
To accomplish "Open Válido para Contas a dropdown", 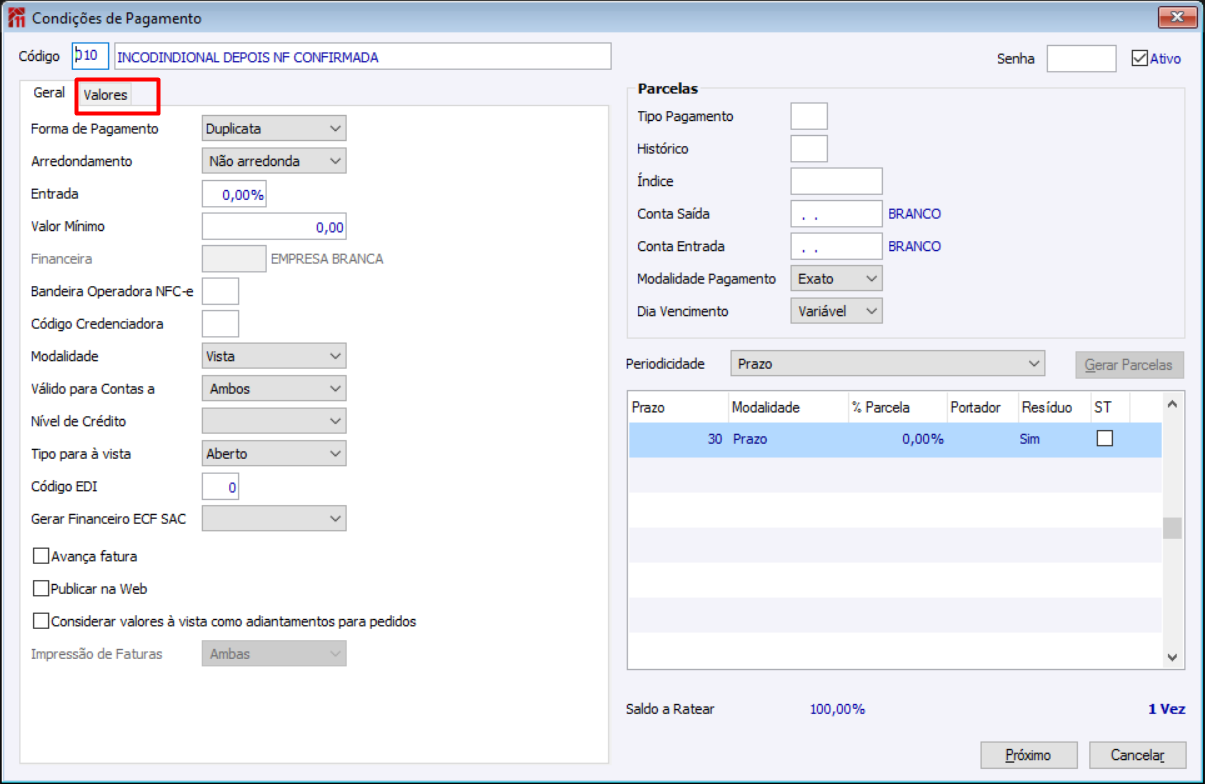I will (x=274, y=389).
